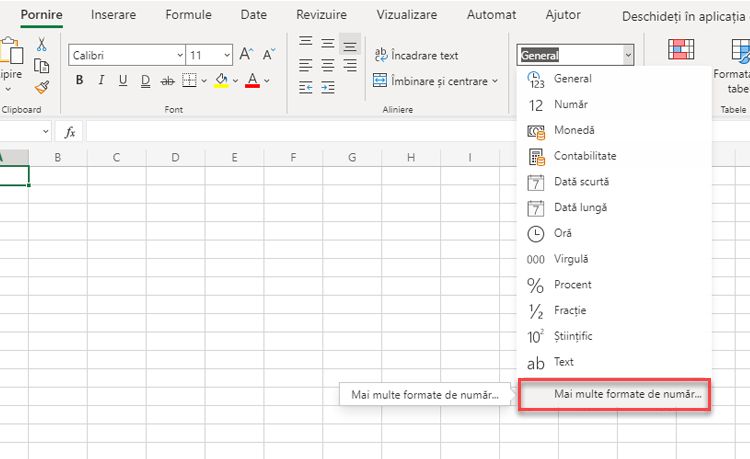
Task: Switch to the Inserare tab
Action: [113, 15]
